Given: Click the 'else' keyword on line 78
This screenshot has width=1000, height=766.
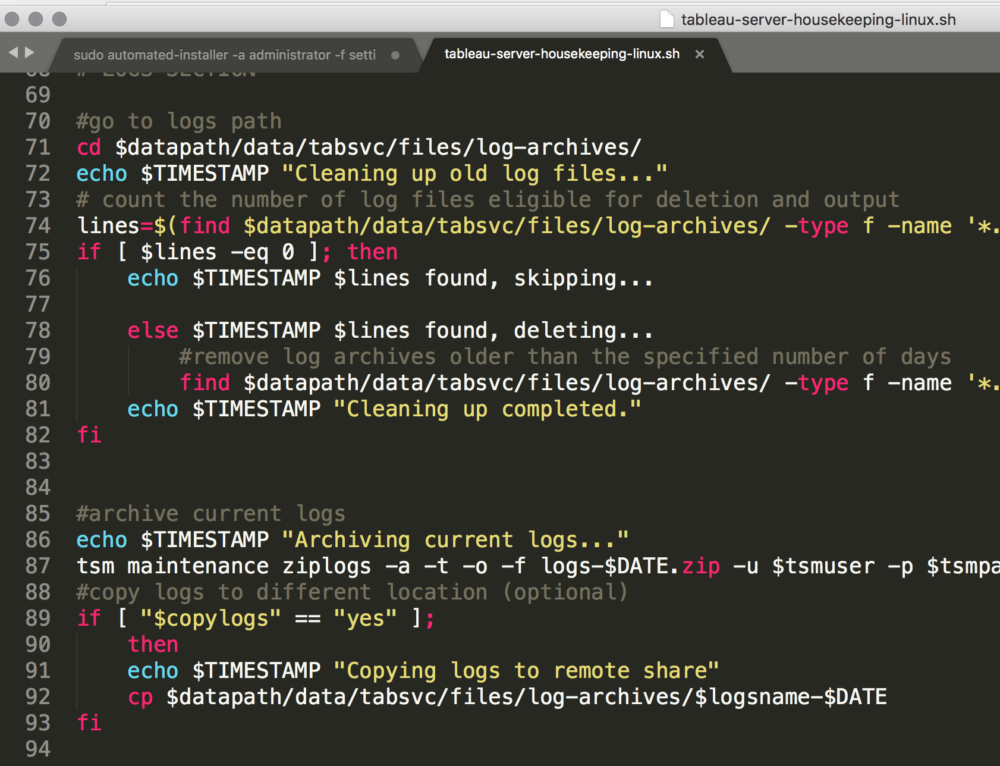Looking at the screenshot, I should click(x=153, y=330).
